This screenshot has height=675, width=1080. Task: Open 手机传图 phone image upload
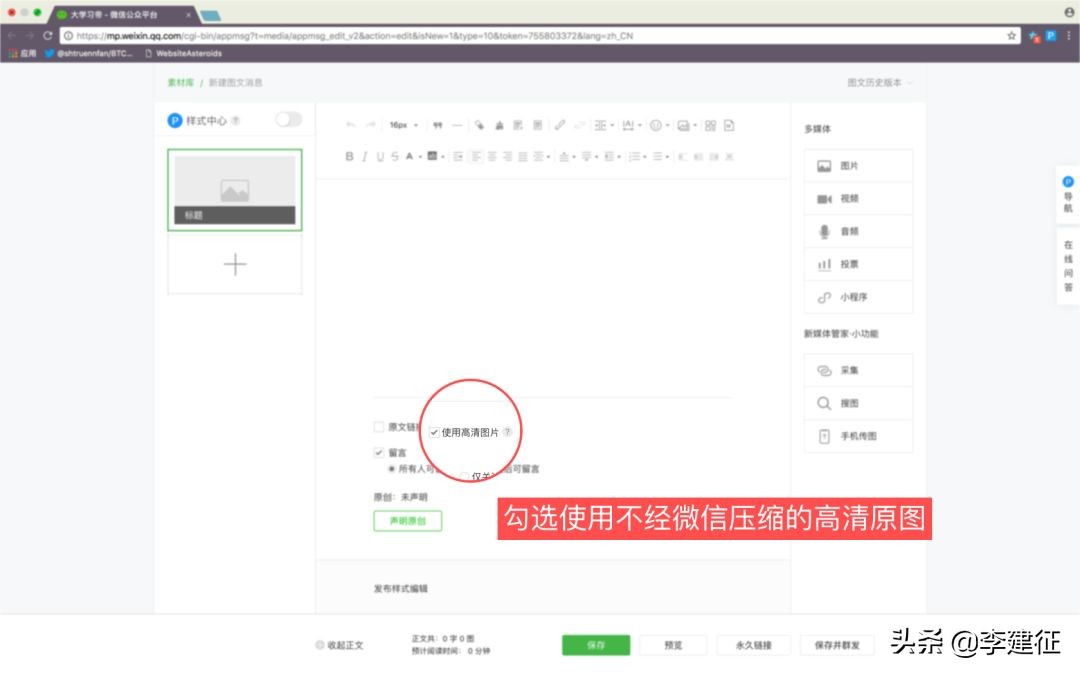[x=857, y=436]
